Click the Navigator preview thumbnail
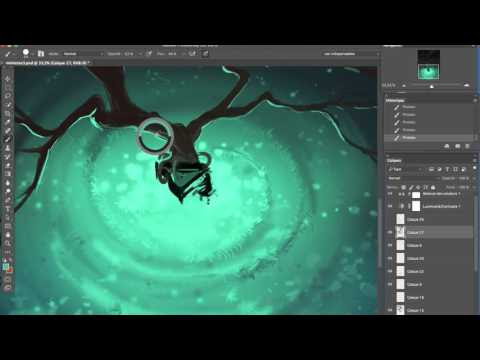480x360 pixels. 429,65
